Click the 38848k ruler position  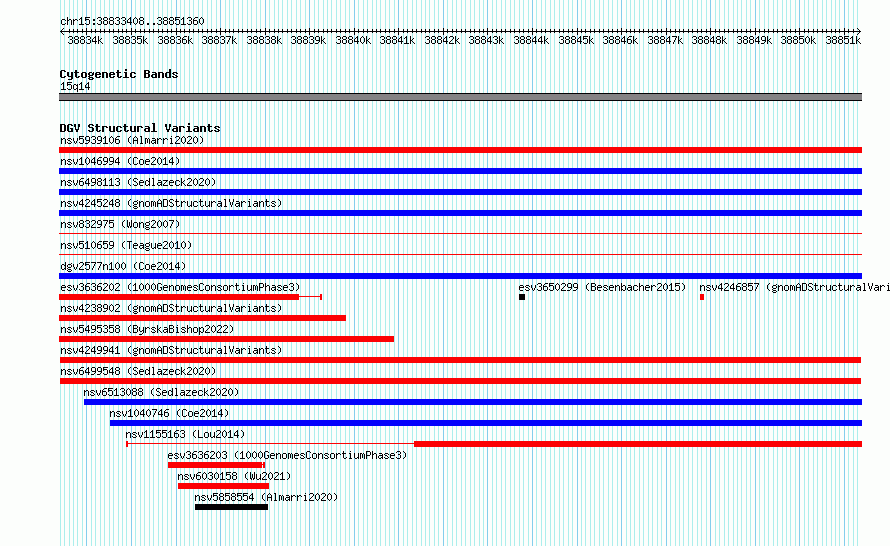click(709, 40)
